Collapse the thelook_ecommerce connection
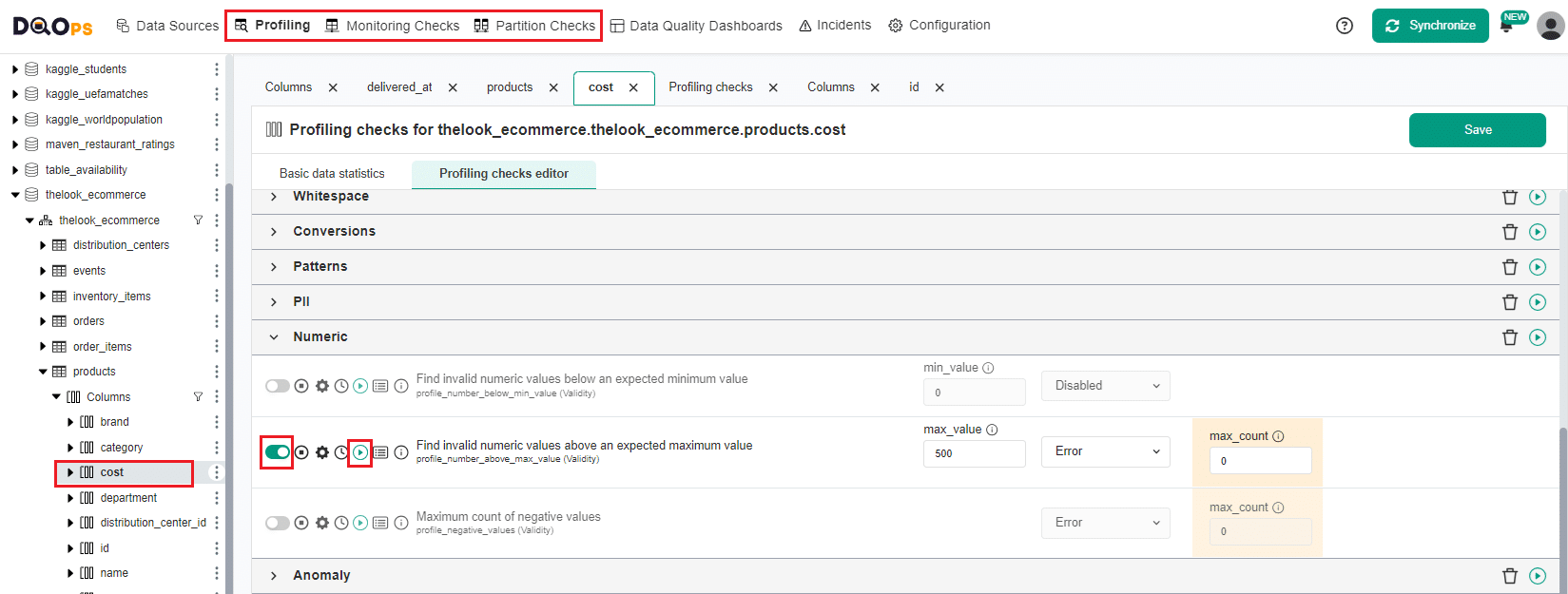Screen dimensions: 1568x594 [x=15, y=195]
